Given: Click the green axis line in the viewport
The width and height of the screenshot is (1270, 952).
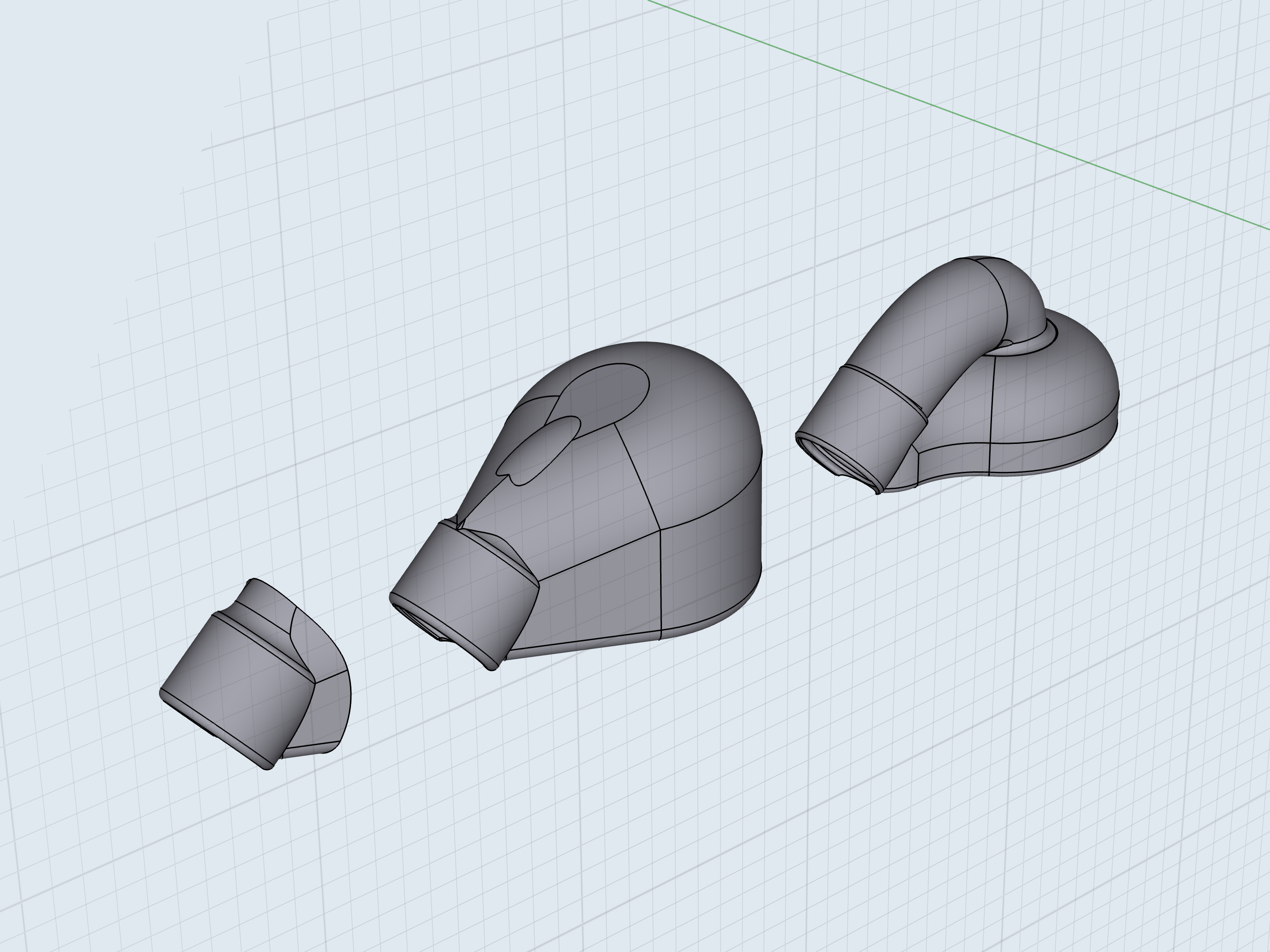Looking at the screenshot, I should tap(959, 115).
